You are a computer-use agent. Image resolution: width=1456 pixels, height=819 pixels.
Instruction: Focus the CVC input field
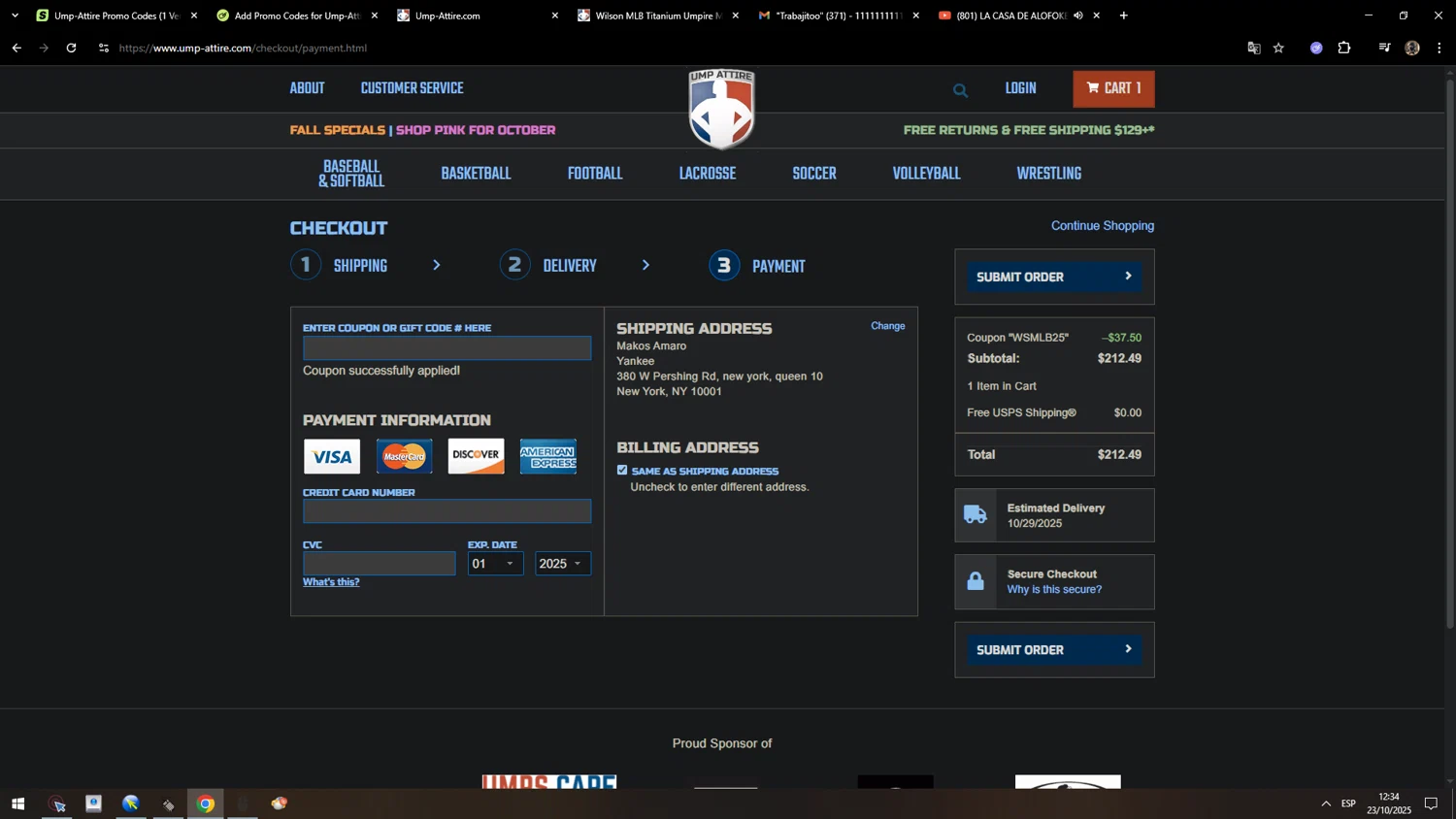[x=379, y=564]
